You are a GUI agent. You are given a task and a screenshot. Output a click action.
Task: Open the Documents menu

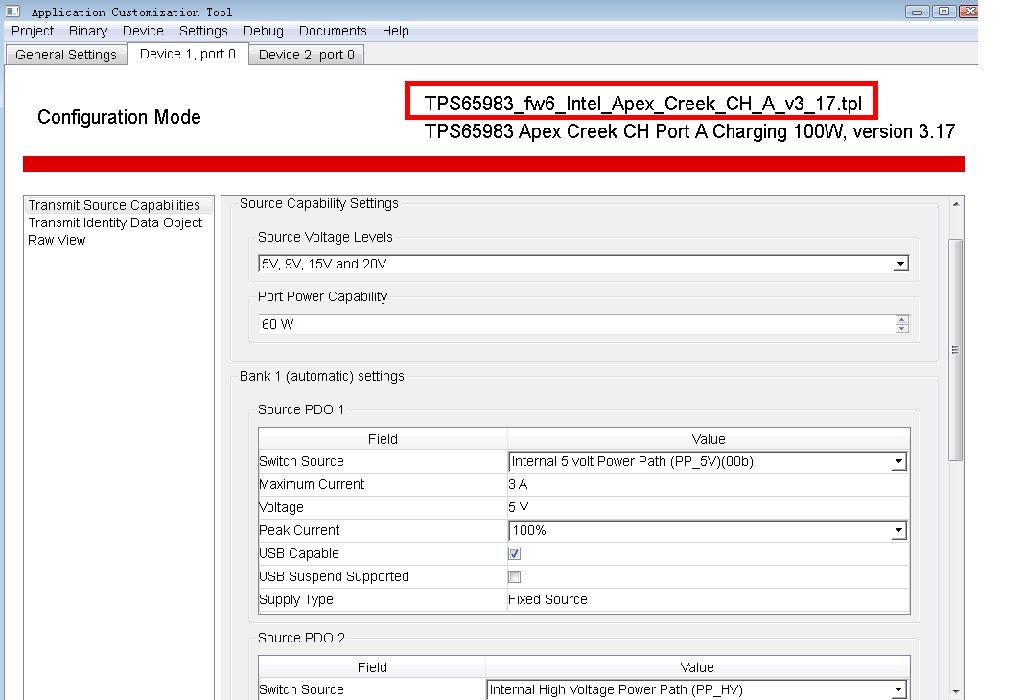pos(332,31)
